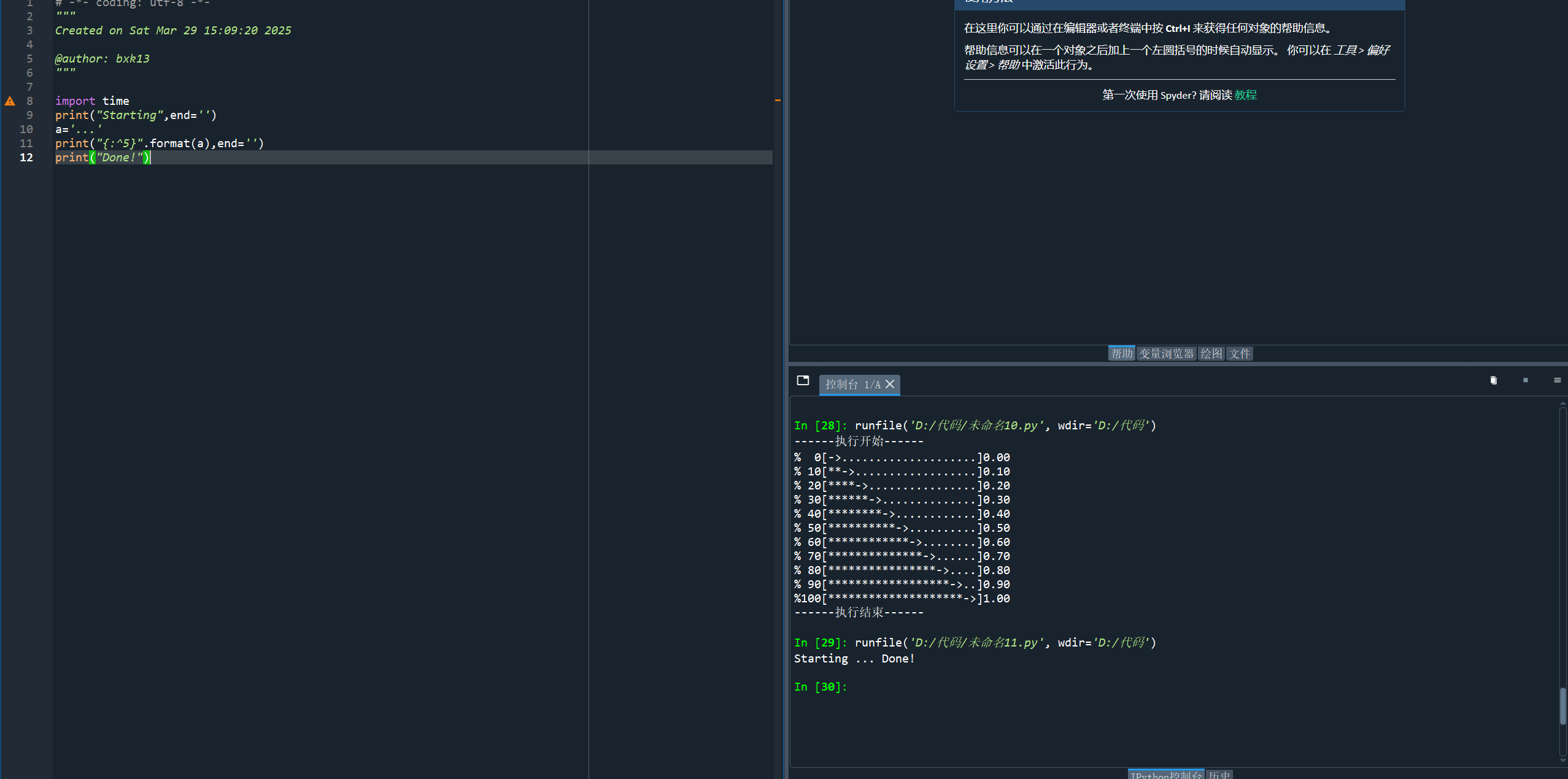Click the console vertical scrollbar thumb
This screenshot has height=779, width=1568.
(1562, 705)
